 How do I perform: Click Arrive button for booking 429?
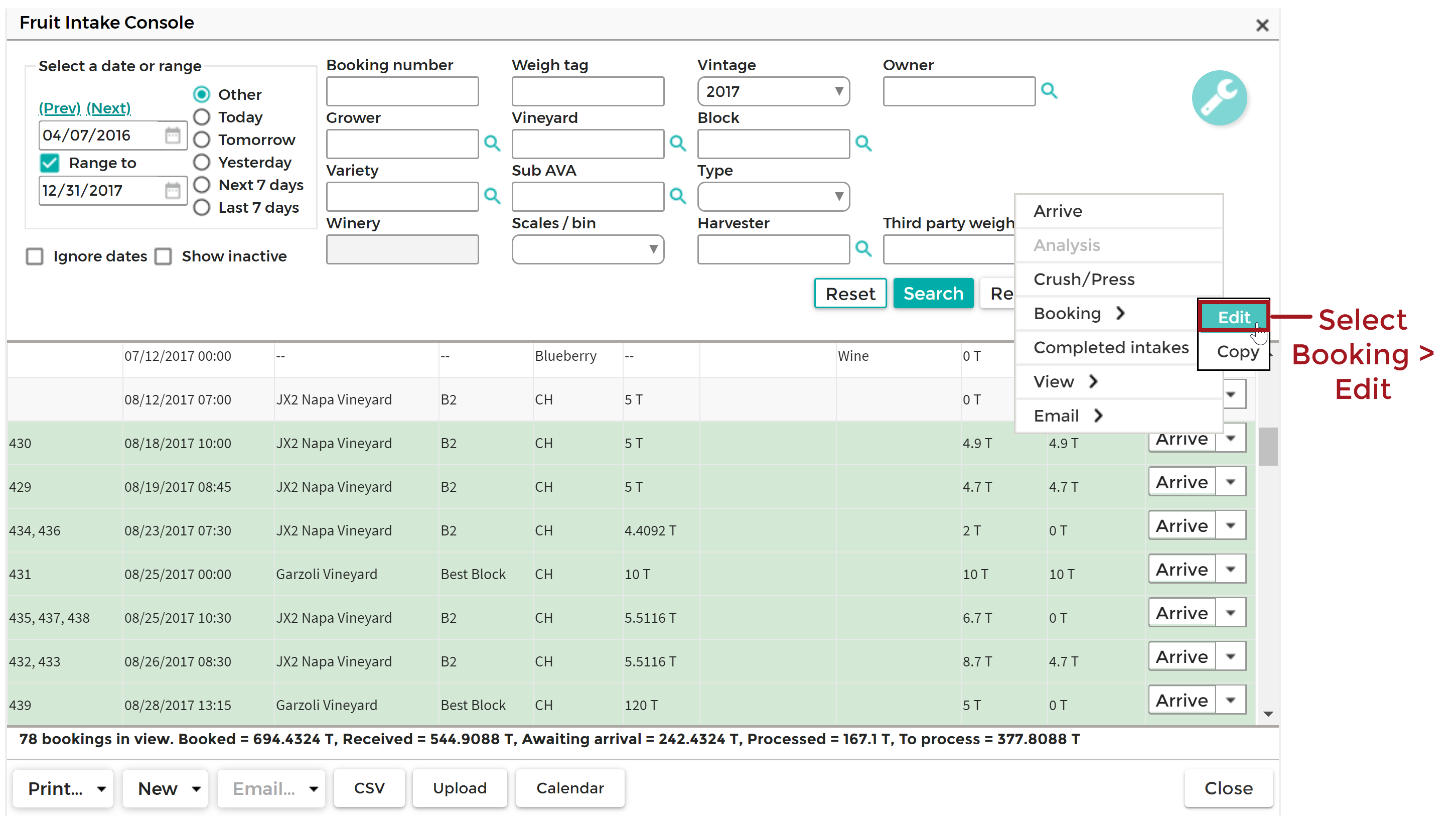pyautogui.click(x=1182, y=482)
